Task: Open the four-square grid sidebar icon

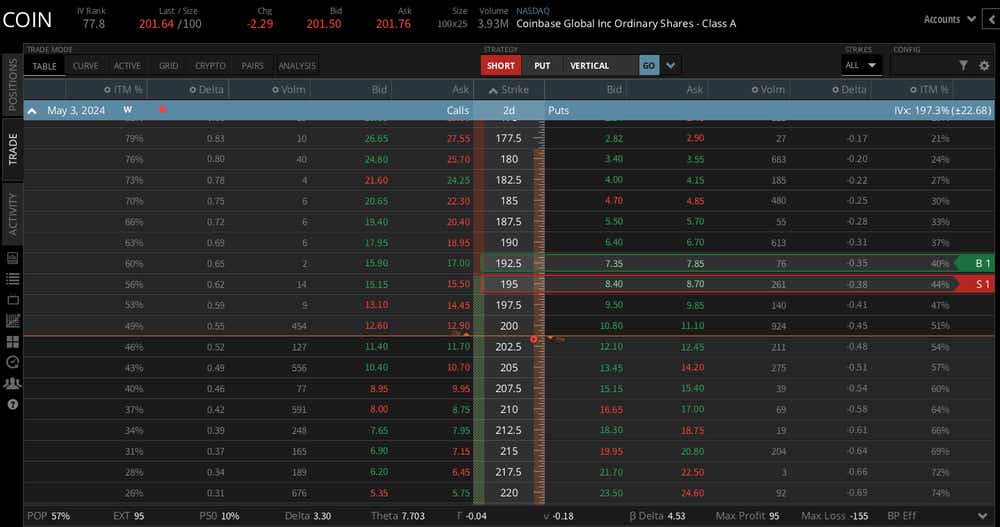Action: (x=13, y=342)
